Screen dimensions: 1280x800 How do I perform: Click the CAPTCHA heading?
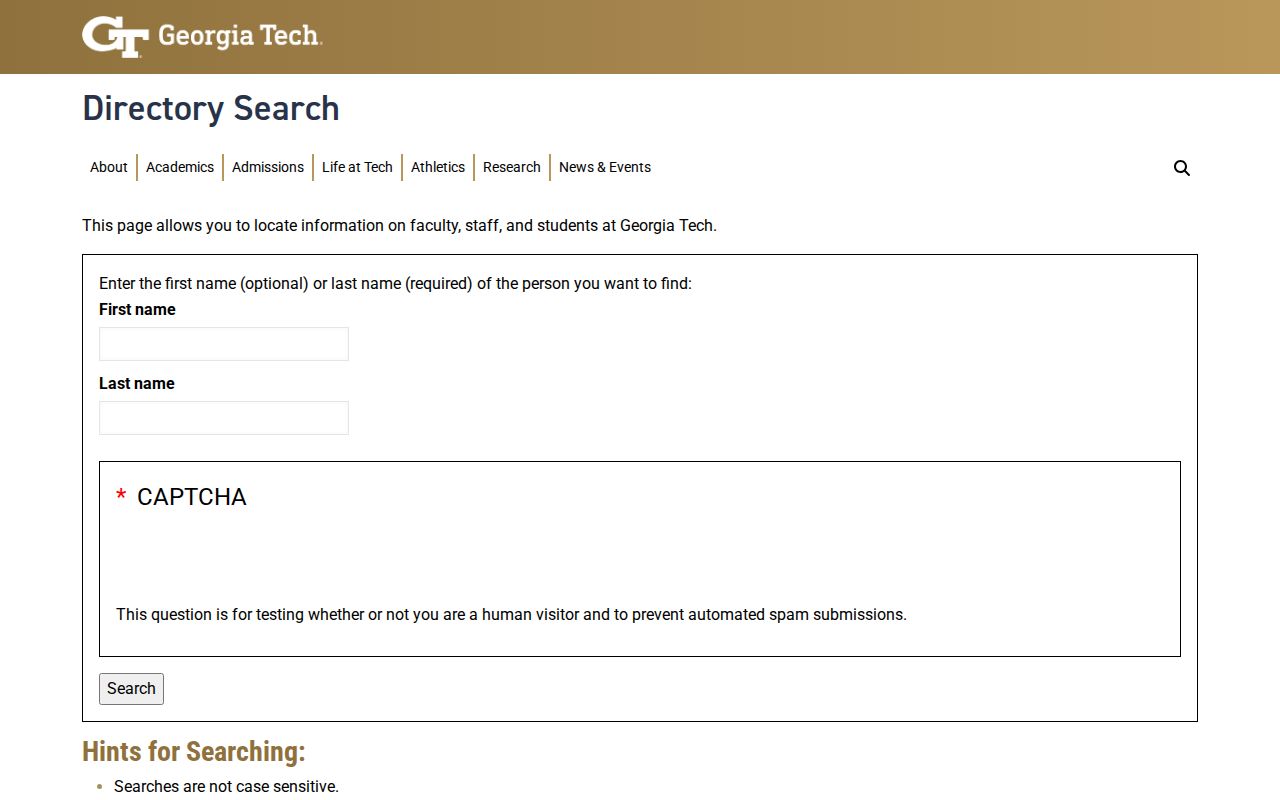(x=191, y=497)
